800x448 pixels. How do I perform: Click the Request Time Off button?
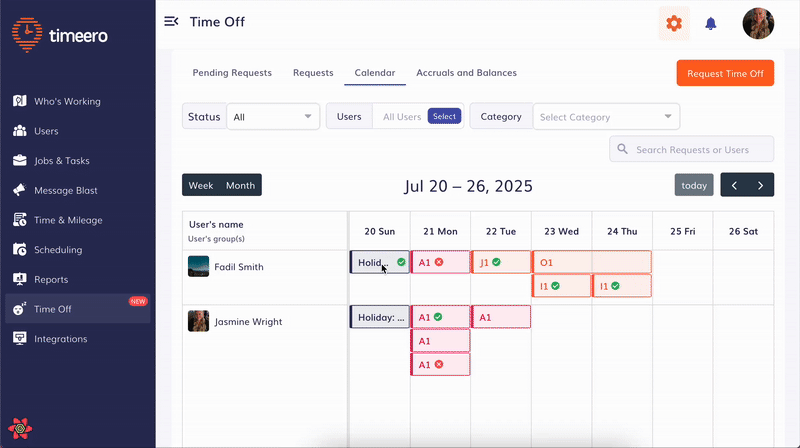pyautogui.click(x=725, y=73)
